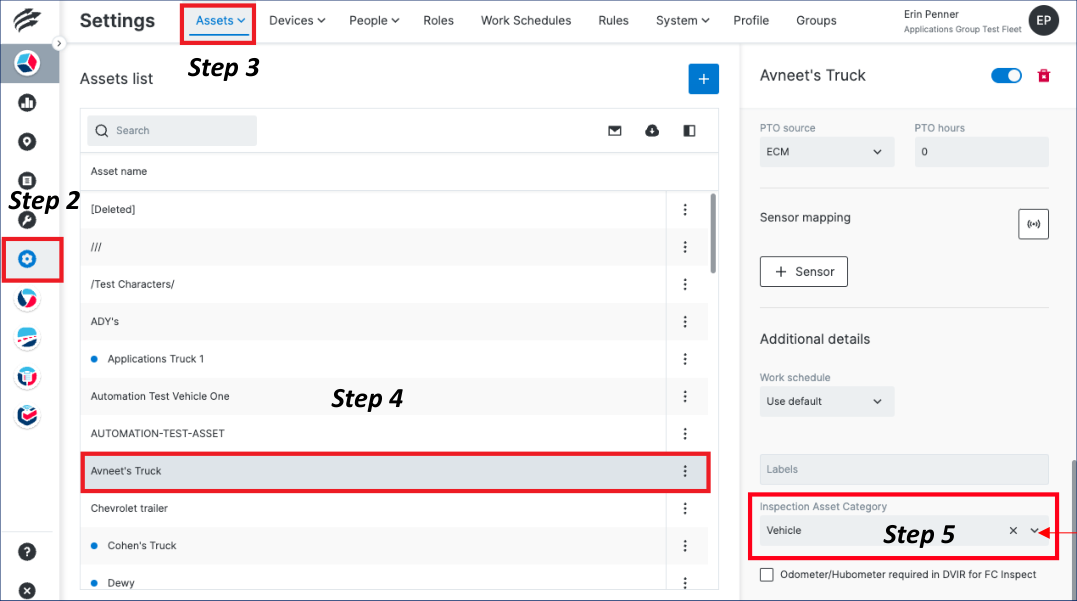Expand the Work schedule dropdown
1077x601 pixels.
[826, 399]
